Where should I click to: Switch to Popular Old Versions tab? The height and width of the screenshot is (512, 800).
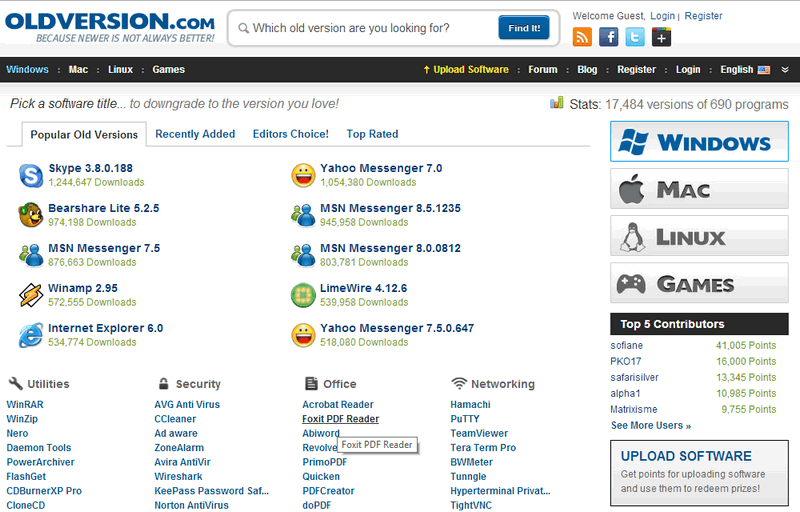pos(84,135)
